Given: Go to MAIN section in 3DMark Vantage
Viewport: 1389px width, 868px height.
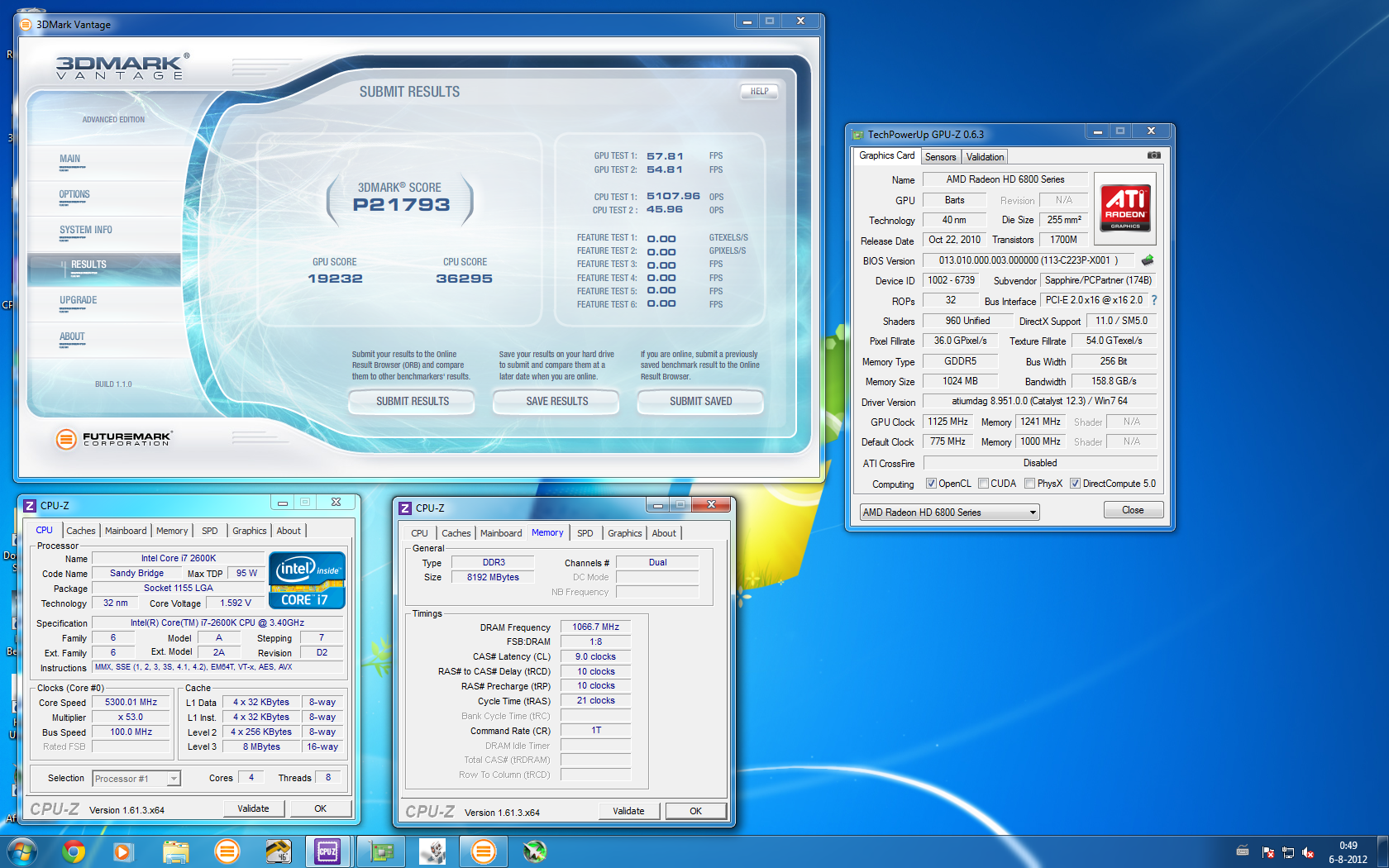Looking at the screenshot, I should pyautogui.click(x=104, y=162).
